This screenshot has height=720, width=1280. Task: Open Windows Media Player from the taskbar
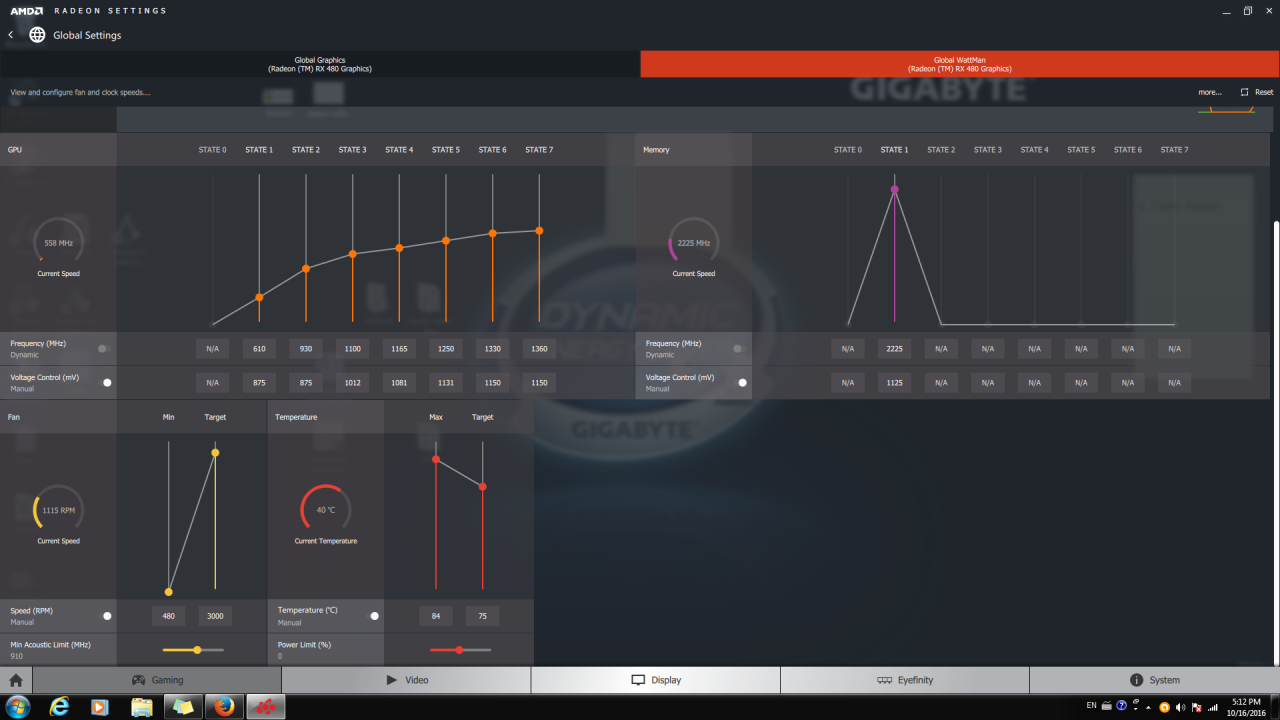[100, 707]
